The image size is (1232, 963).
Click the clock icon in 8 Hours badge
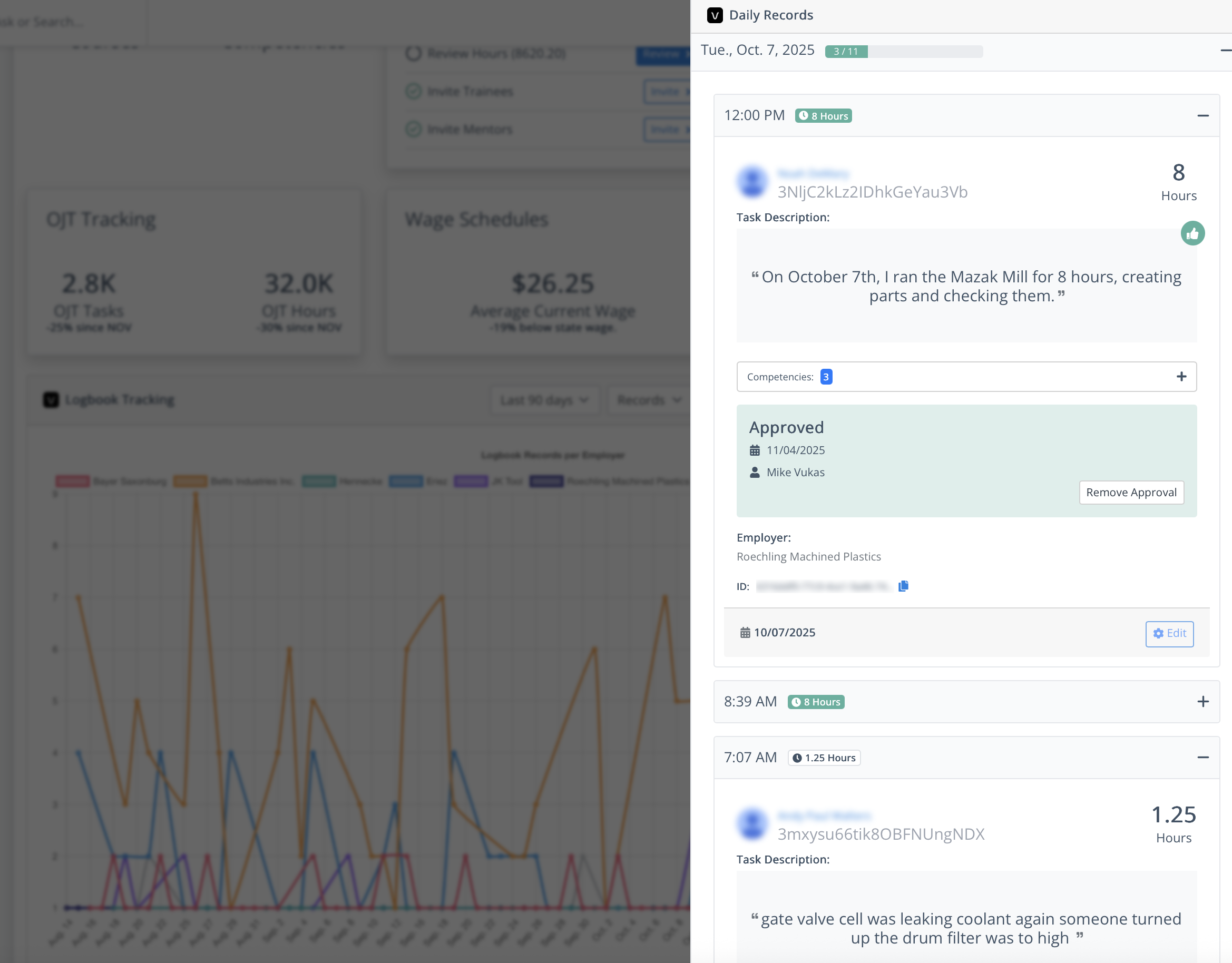(803, 115)
